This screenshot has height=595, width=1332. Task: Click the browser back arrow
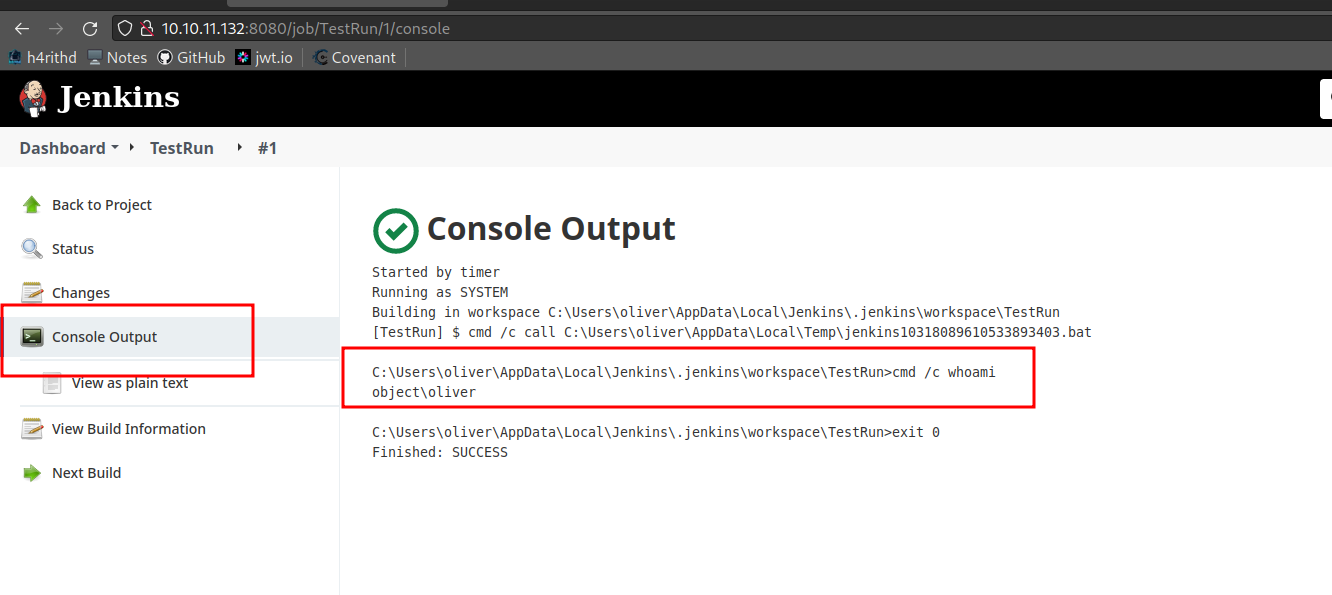pyautogui.click(x=22, y=29)
